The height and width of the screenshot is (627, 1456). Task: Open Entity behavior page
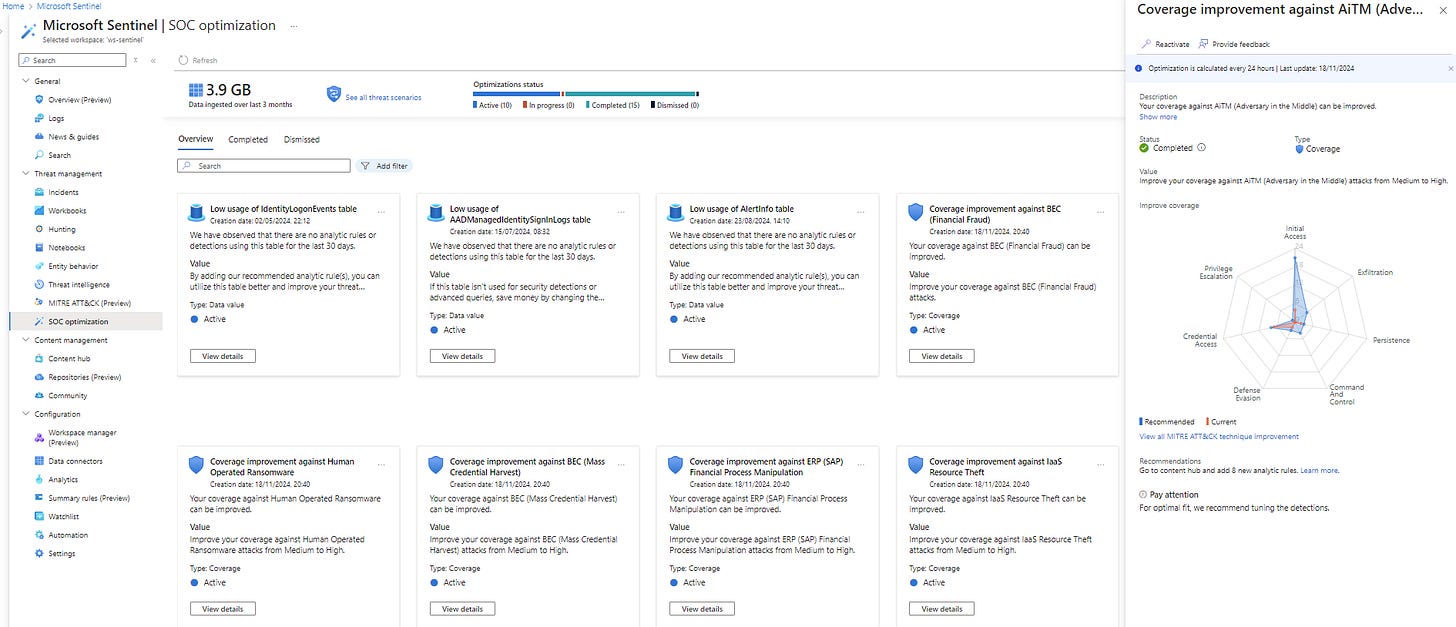point(73,266)
